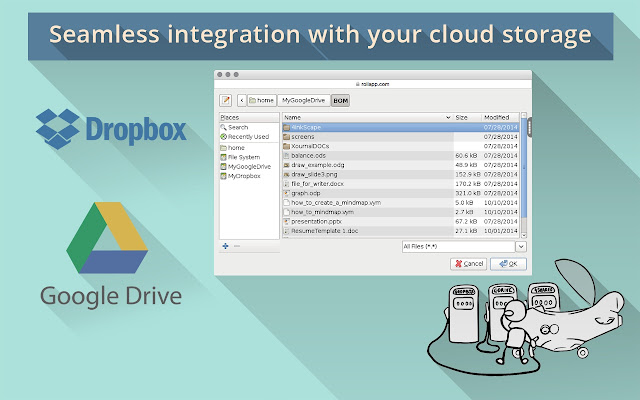Image resolution: width=640 pixels, height=400 pixels.
Task: Select the draw_example.odg file
Action: coord(400,165)
